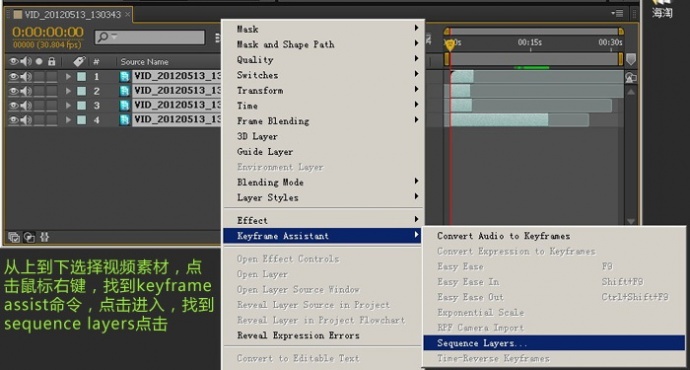Click the Audio column speaker header icon

(26, 62)
